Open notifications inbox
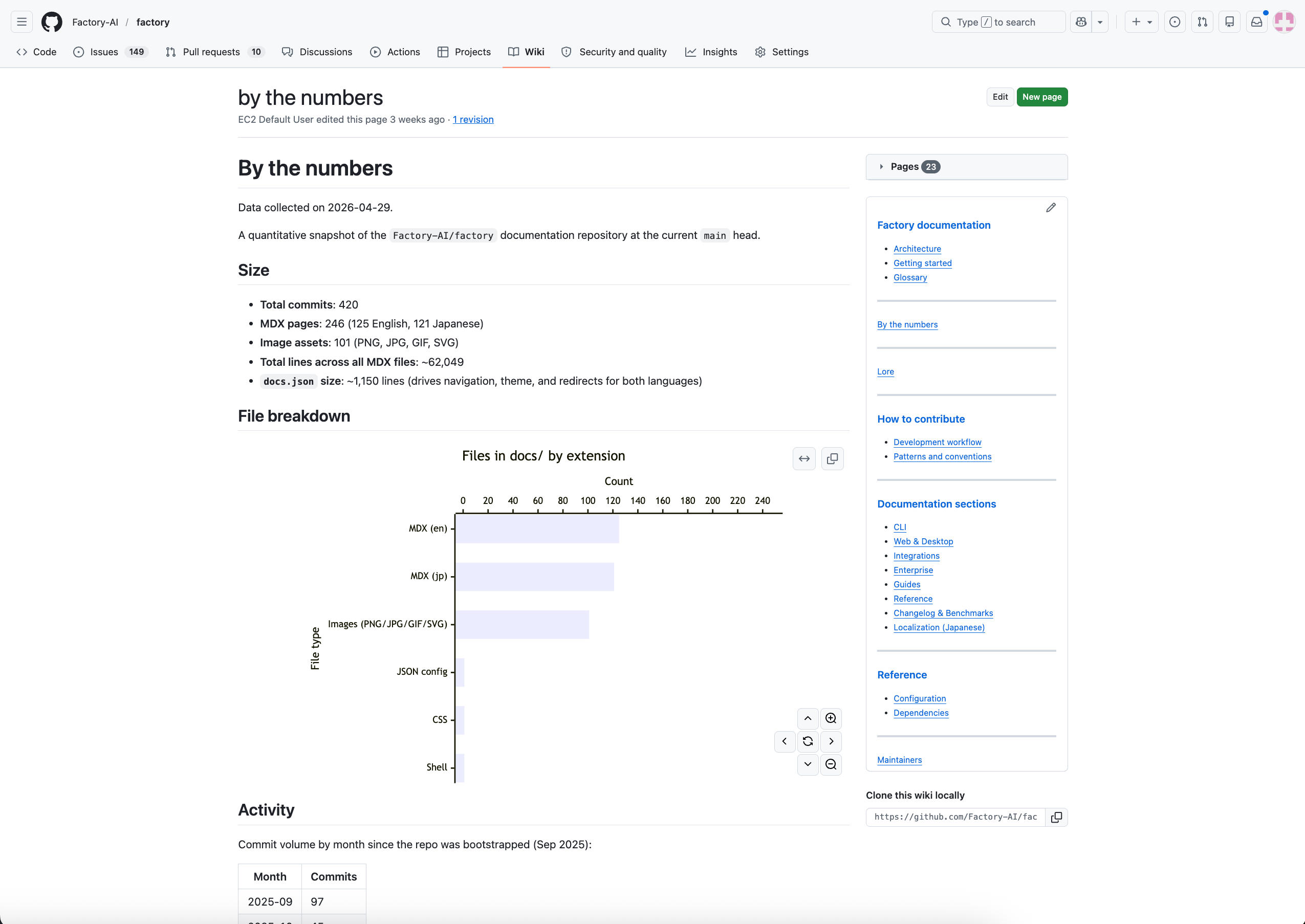The height and width of the screenshot is (924, 1305). point(1256,22)
